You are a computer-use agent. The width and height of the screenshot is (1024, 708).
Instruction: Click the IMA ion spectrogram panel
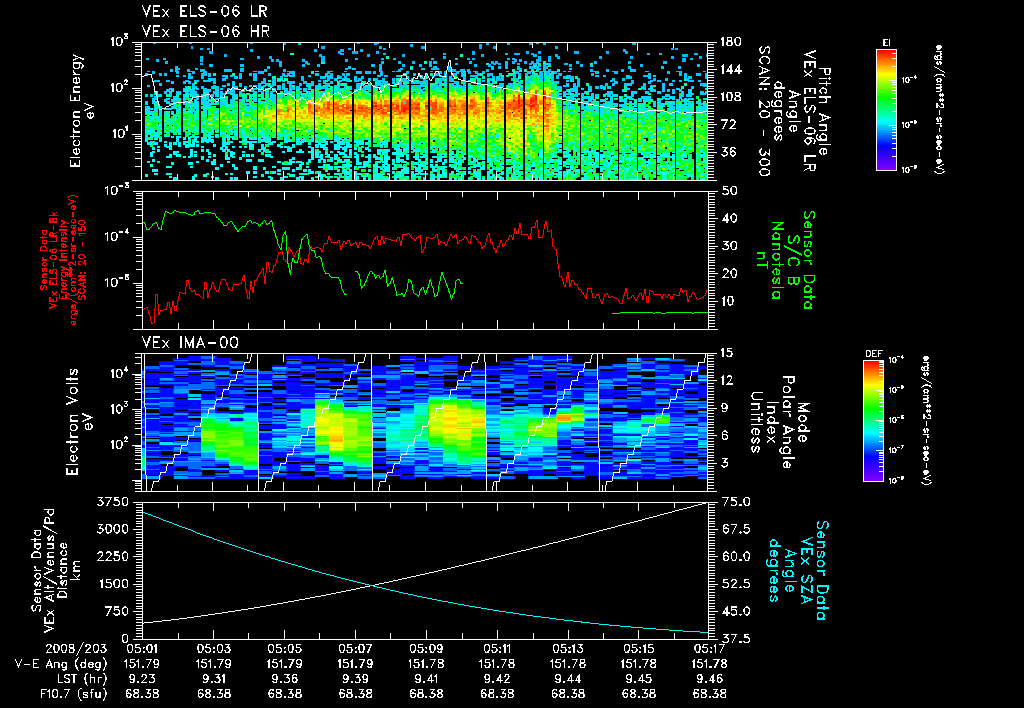pyautogui.click(x=424, y=422)
